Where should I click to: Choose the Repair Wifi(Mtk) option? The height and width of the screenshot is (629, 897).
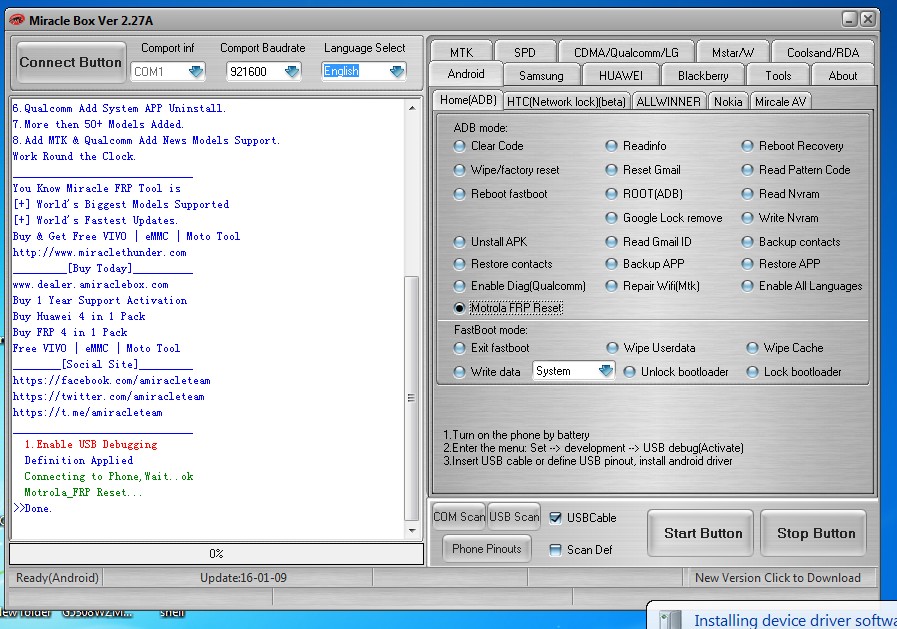point(612,286)
